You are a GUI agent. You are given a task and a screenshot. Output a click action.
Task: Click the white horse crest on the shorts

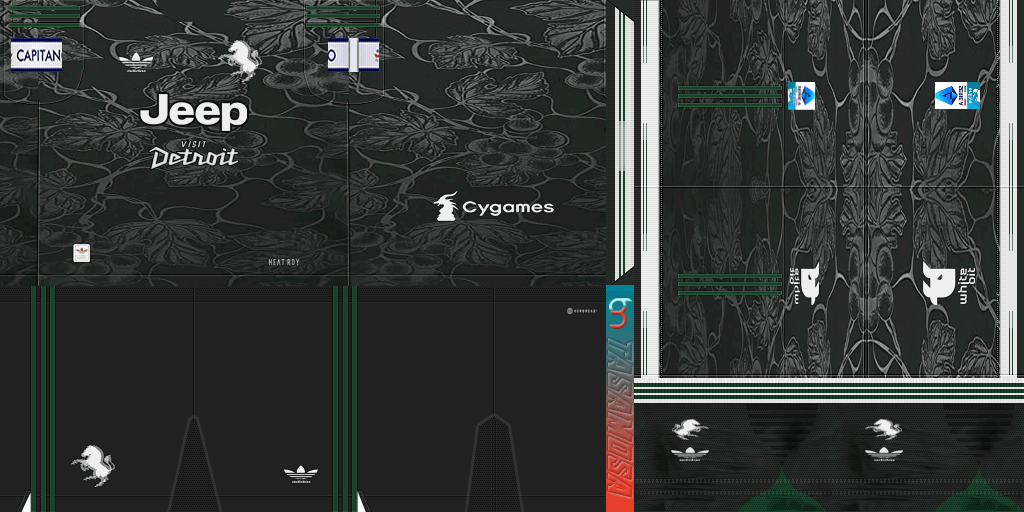coord(93,465)
